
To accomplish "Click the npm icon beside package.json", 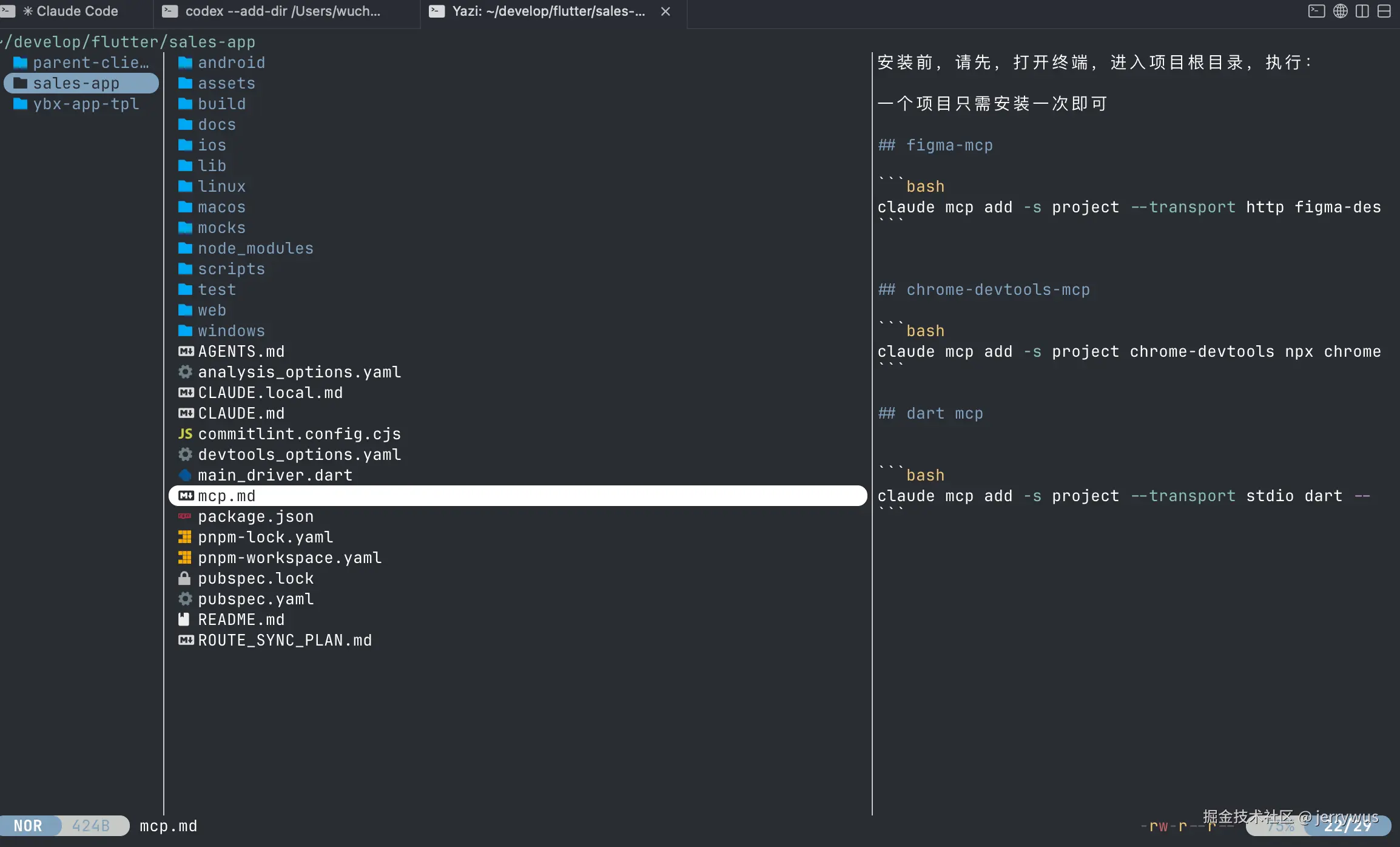I will click(x=185, y=516).
